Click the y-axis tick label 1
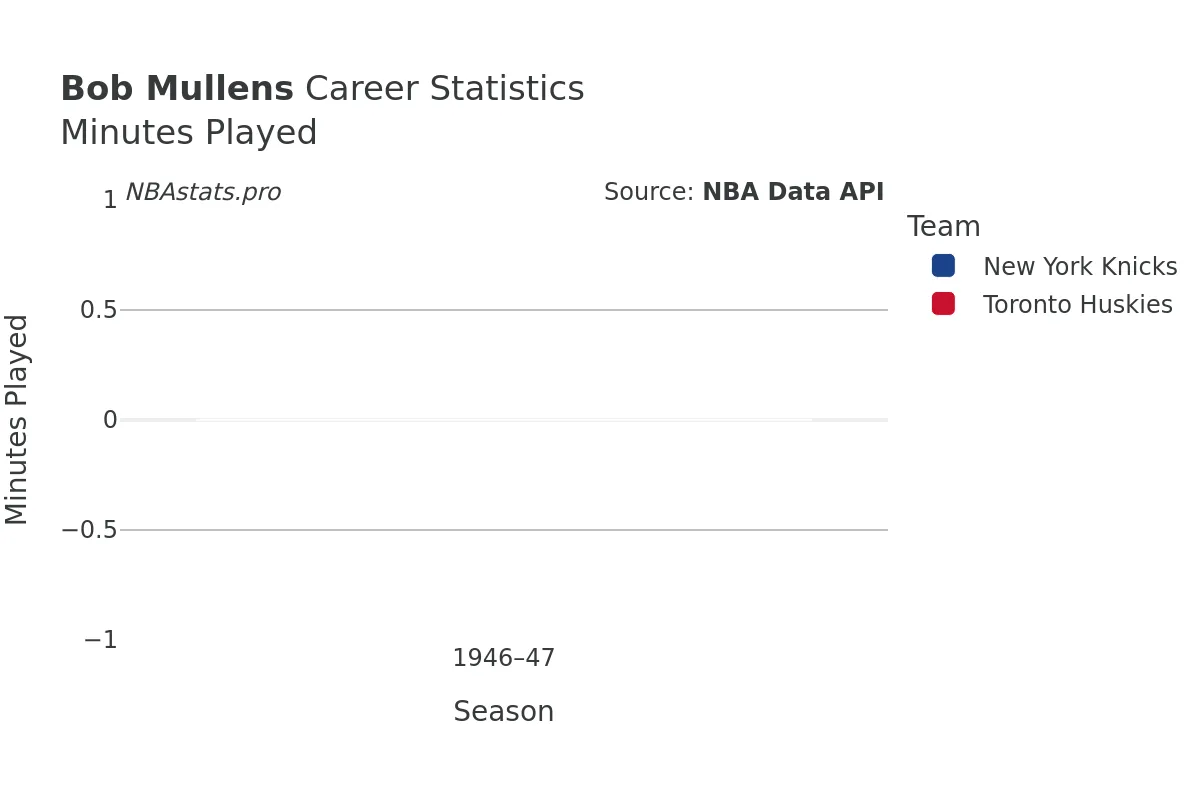Image resolution: width=1200 pixels, height=800 pixels. tap(110, 200)
